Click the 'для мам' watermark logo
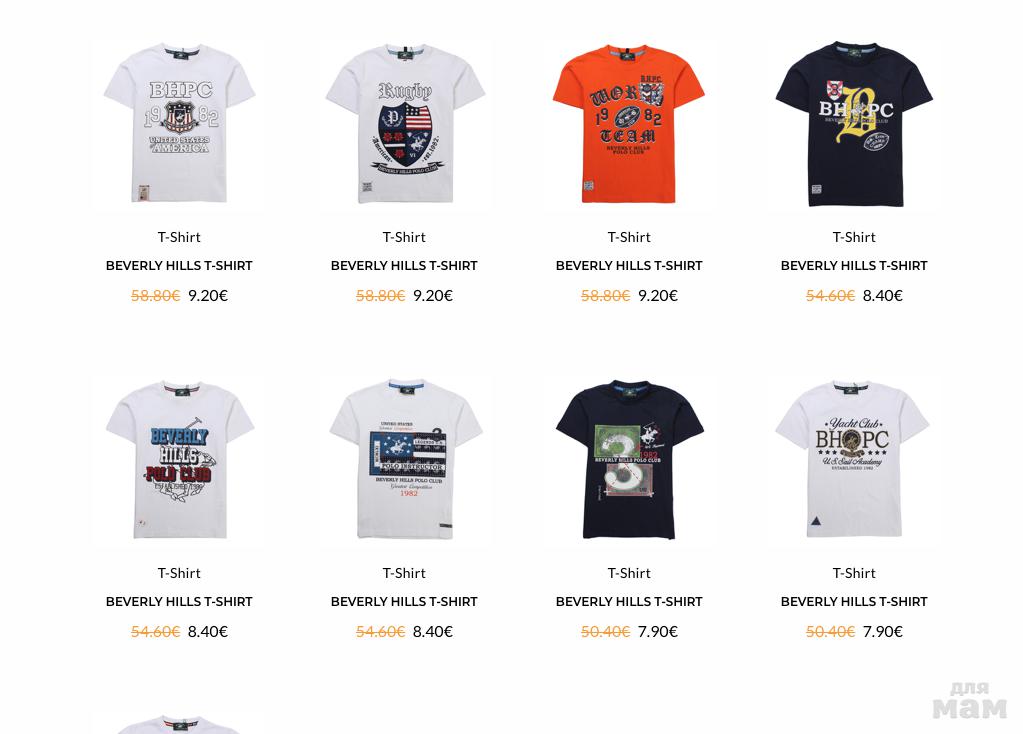1023x734 pixels. pyautogui.click(x=970, y=701)
